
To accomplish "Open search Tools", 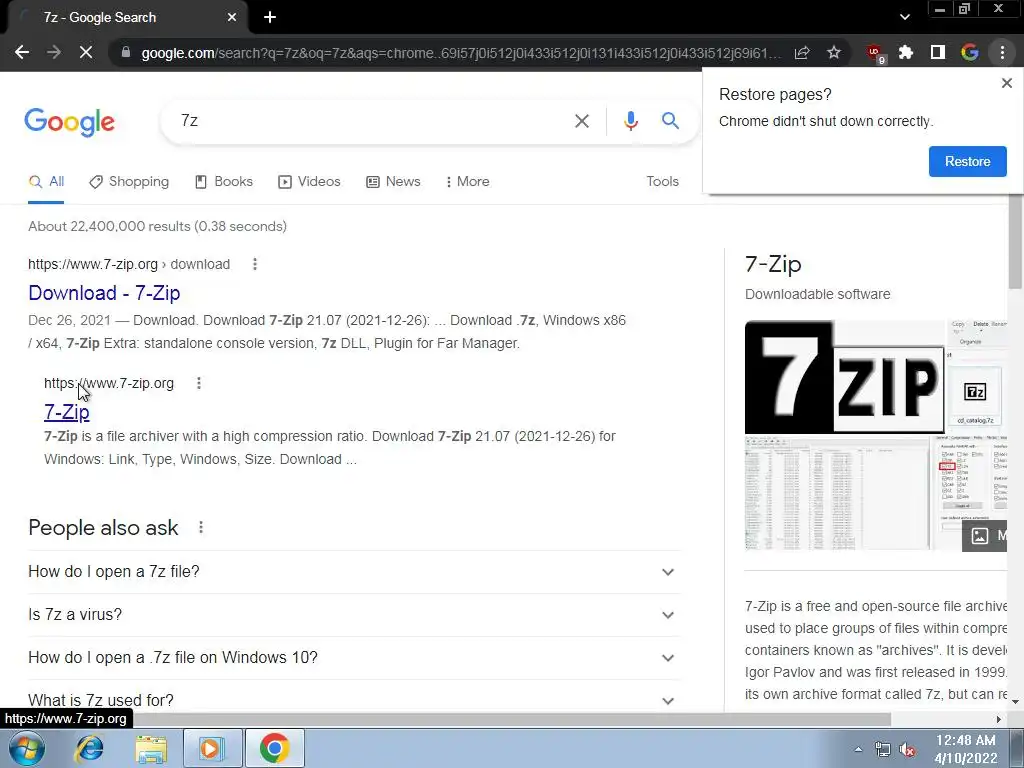I will (x=662, y=182).
